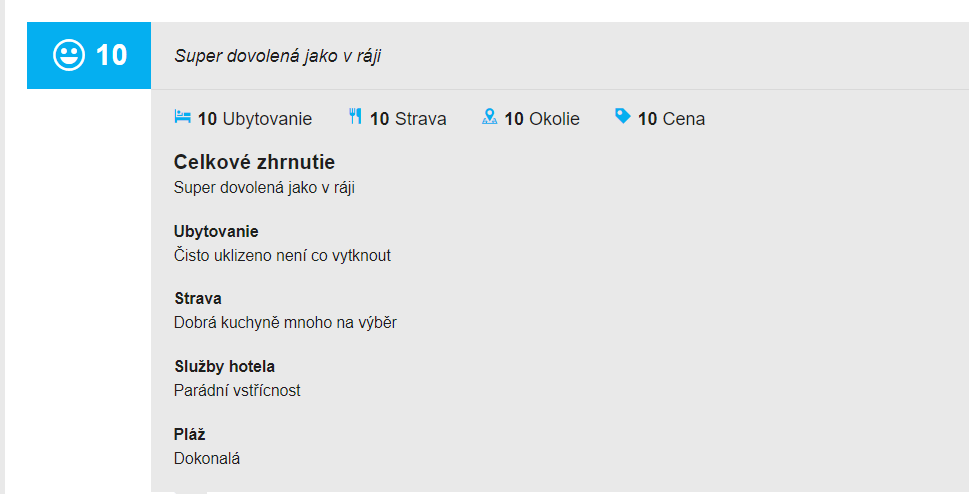Viewport: 969px width, 494px height.
Task: Click the smiley face icon in blue badge
Action: point(69,56)
